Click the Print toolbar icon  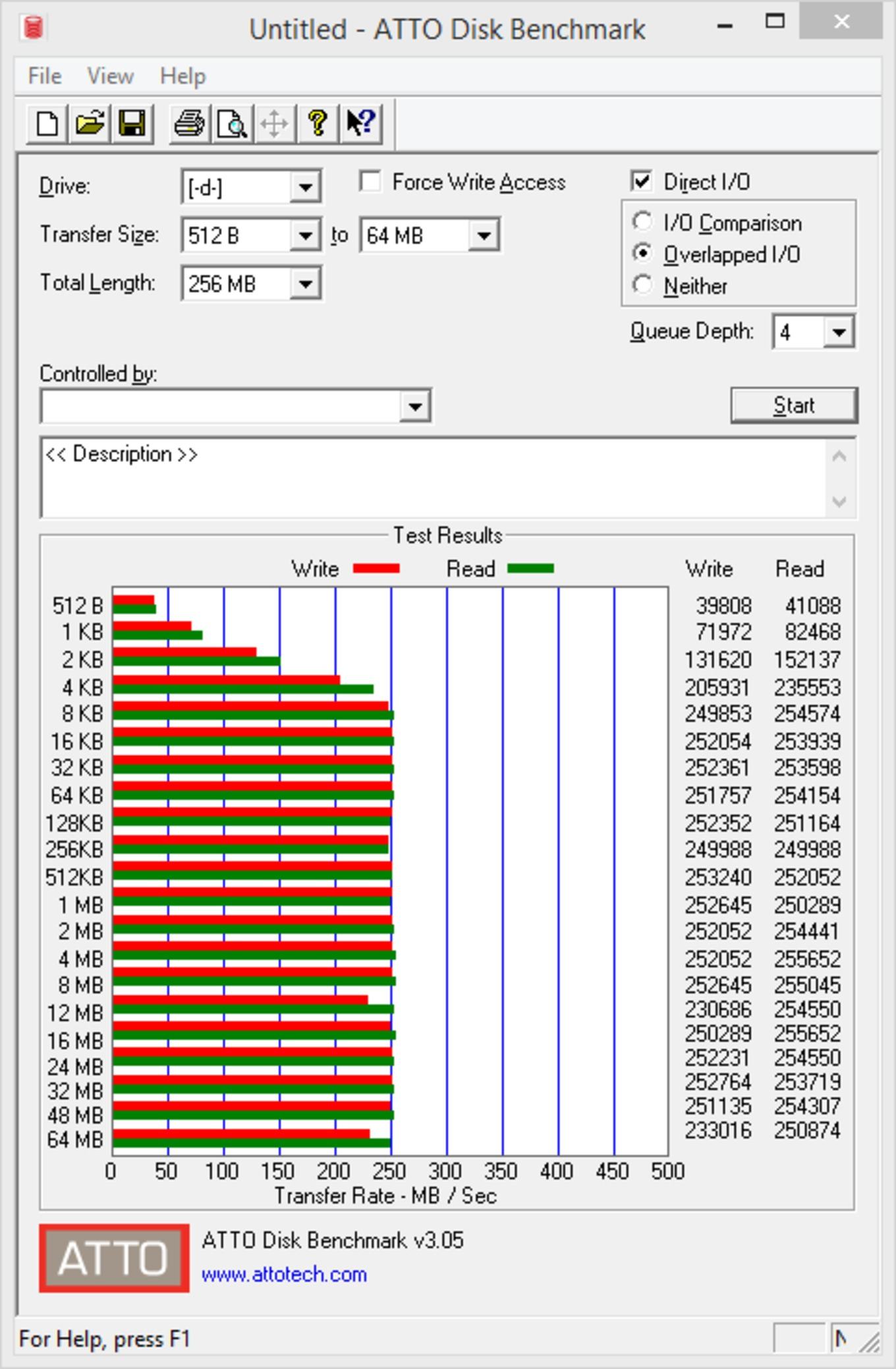[189, 123]
